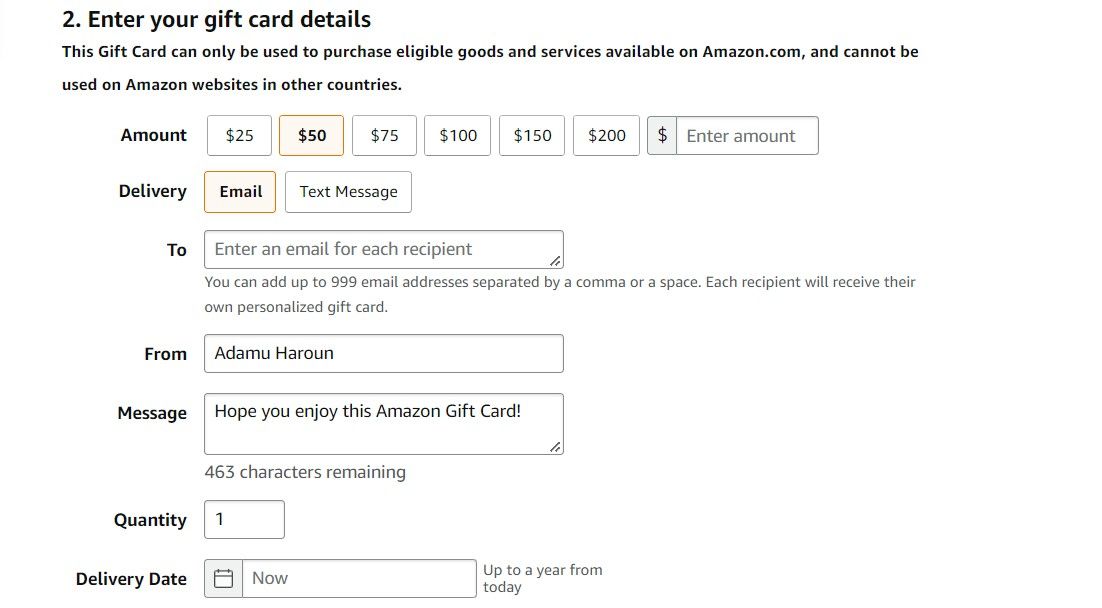Screen dimensions: 1102x608
Task: Select the Email delivery option
Action: point(239,191)
